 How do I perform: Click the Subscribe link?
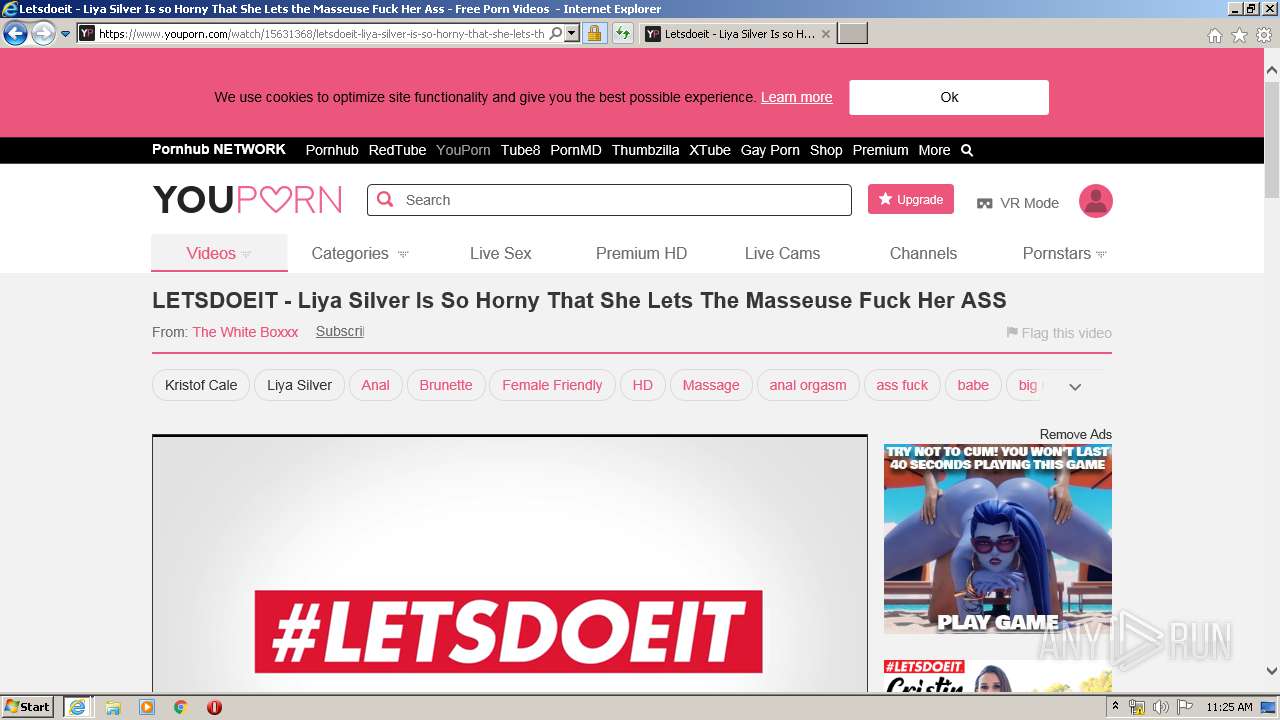[340, 331]
